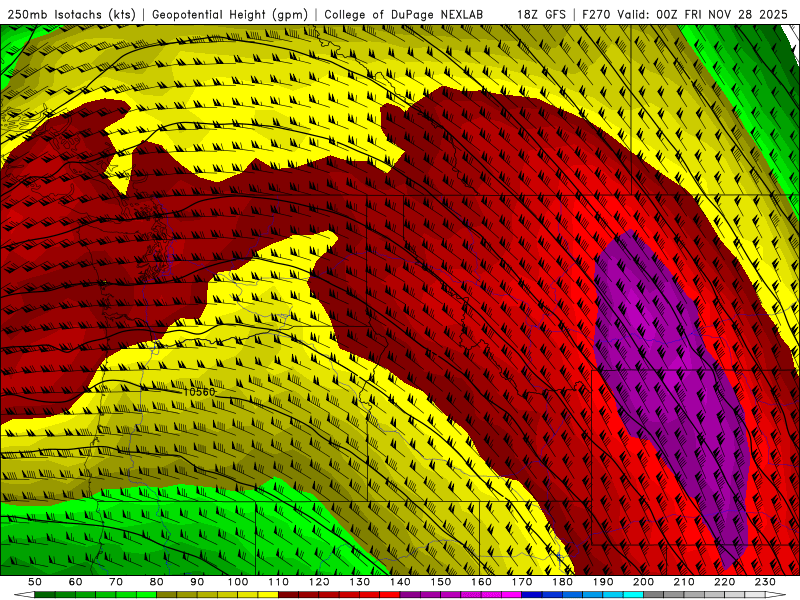This screenshot has height=600, width=800.
Task: Click the darkest green swatch under 50
Action: tap(44, 594)
